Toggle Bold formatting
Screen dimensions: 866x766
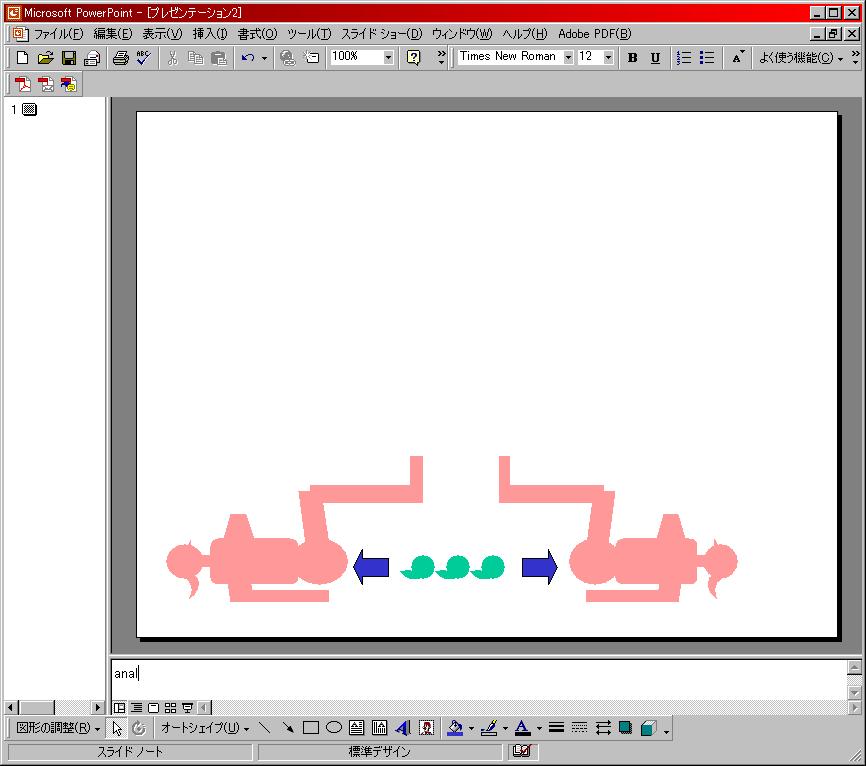coord(632,58)
